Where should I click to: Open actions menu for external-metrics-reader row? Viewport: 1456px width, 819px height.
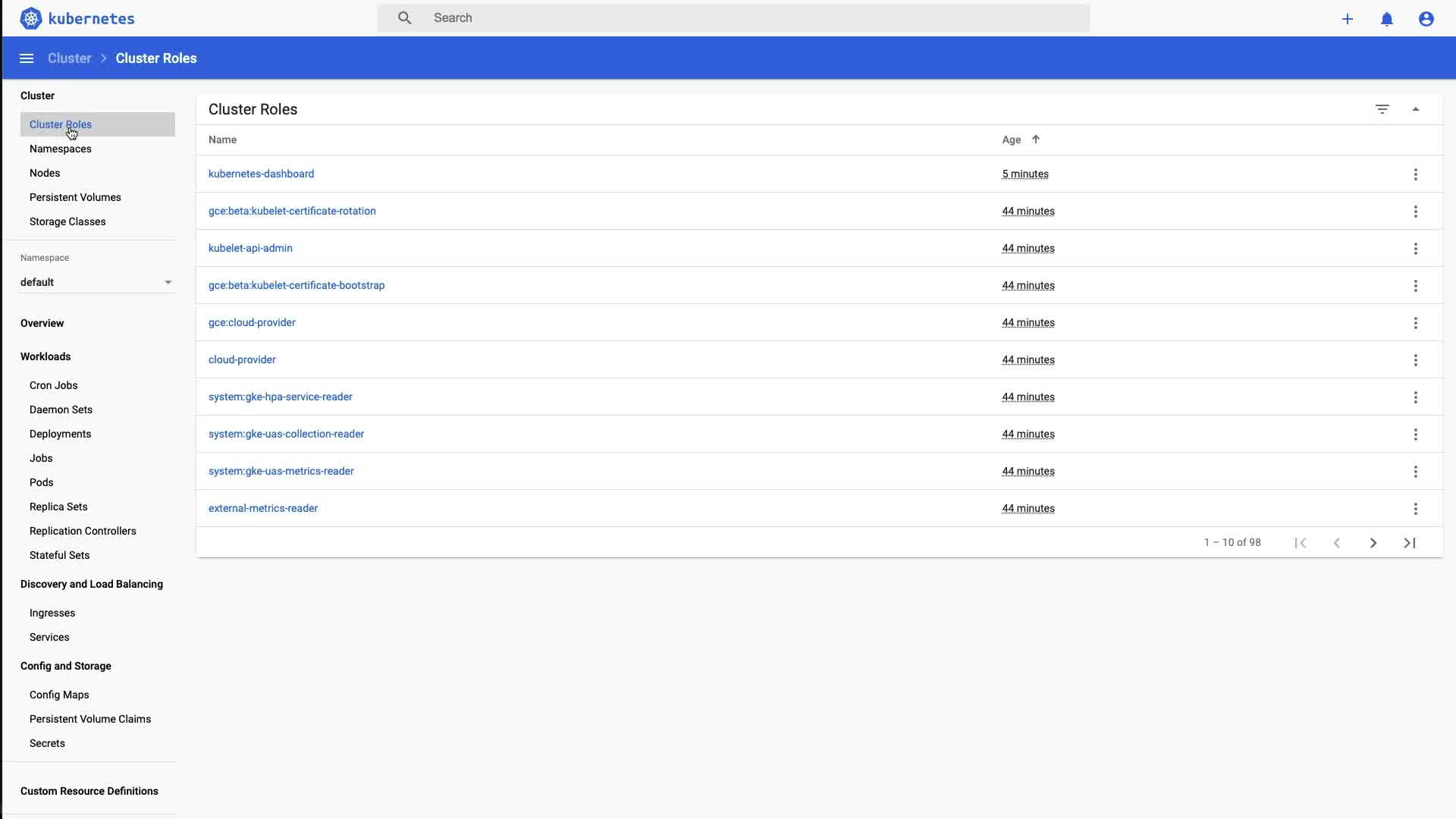click(x=1415, y=509)
